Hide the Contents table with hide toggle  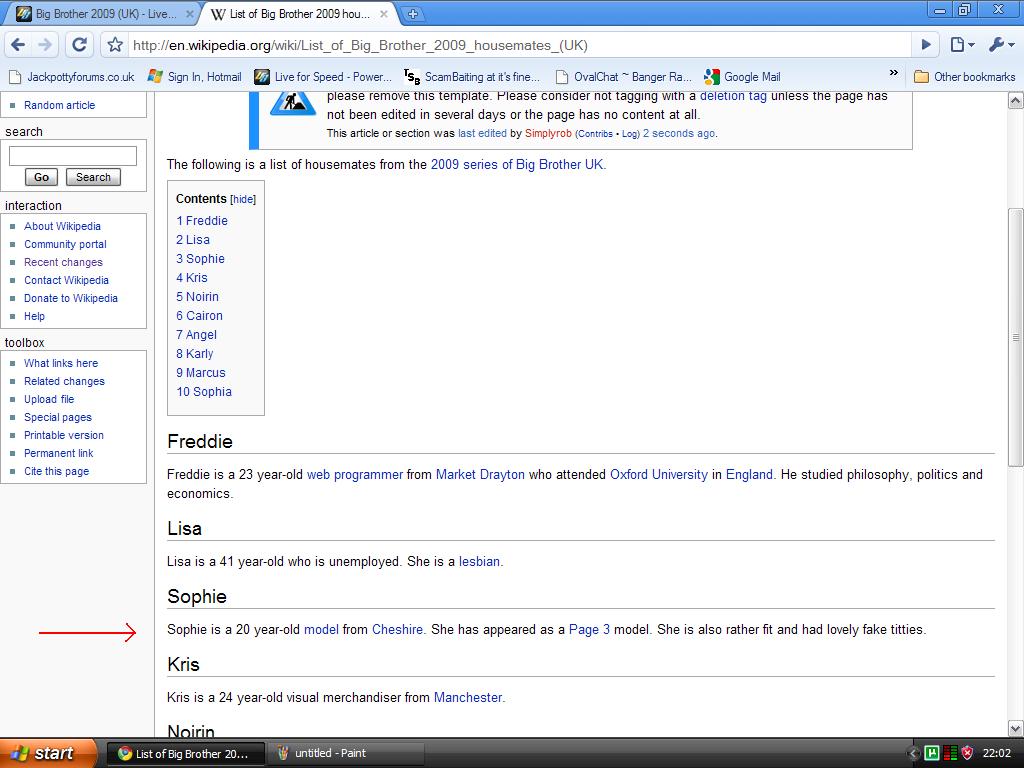(243, 199)
